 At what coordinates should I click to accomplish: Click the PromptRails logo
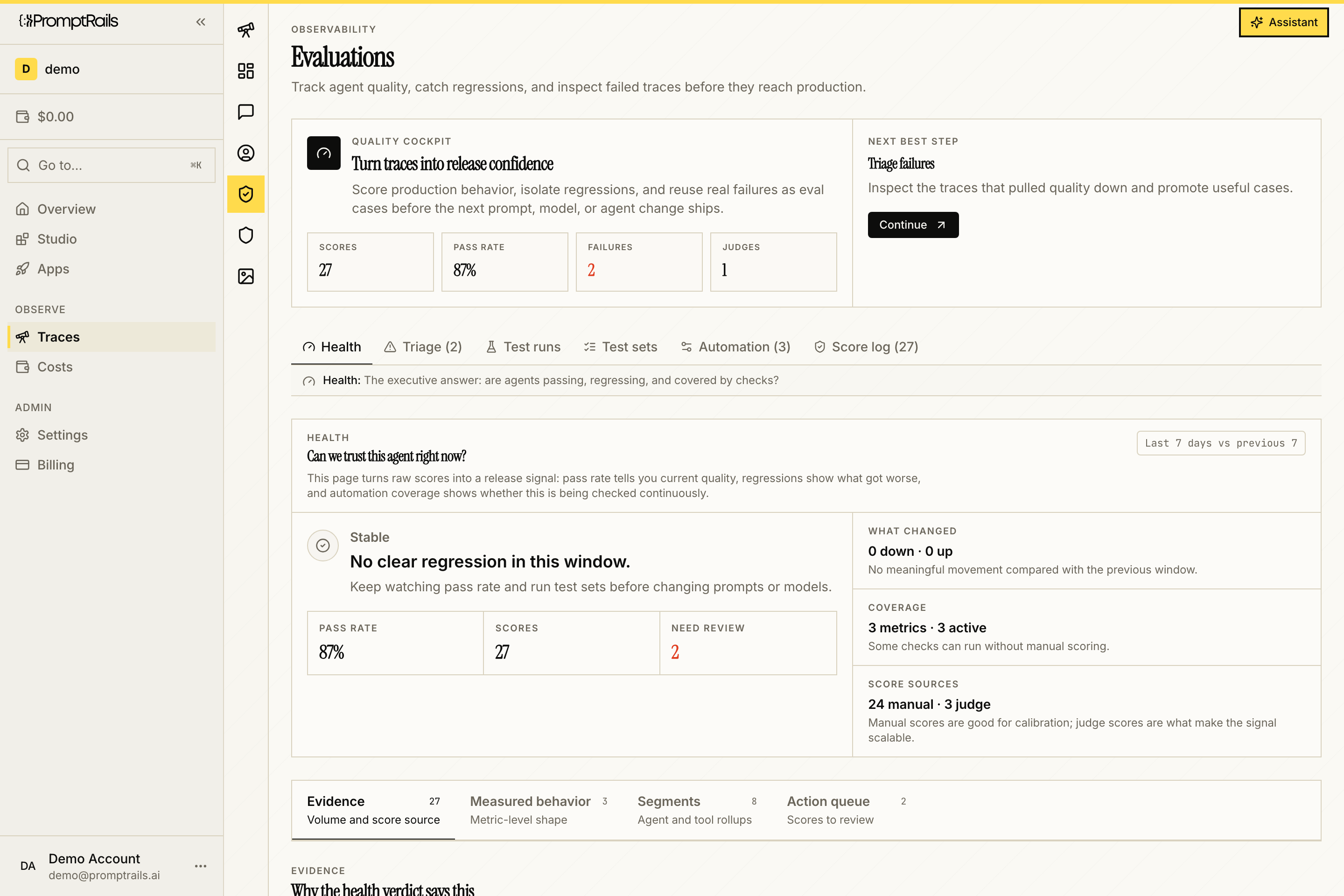69,21
